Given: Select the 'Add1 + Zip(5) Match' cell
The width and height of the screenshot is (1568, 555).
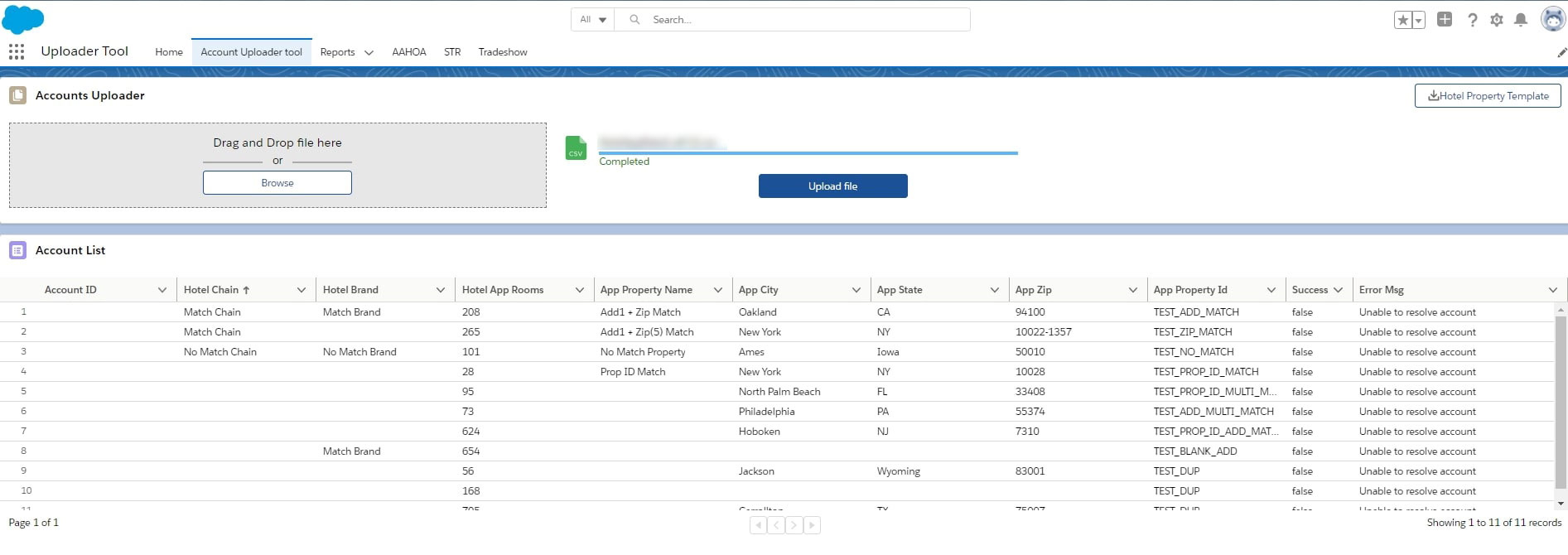Looking at the screenshot, I should pos(647,332).
